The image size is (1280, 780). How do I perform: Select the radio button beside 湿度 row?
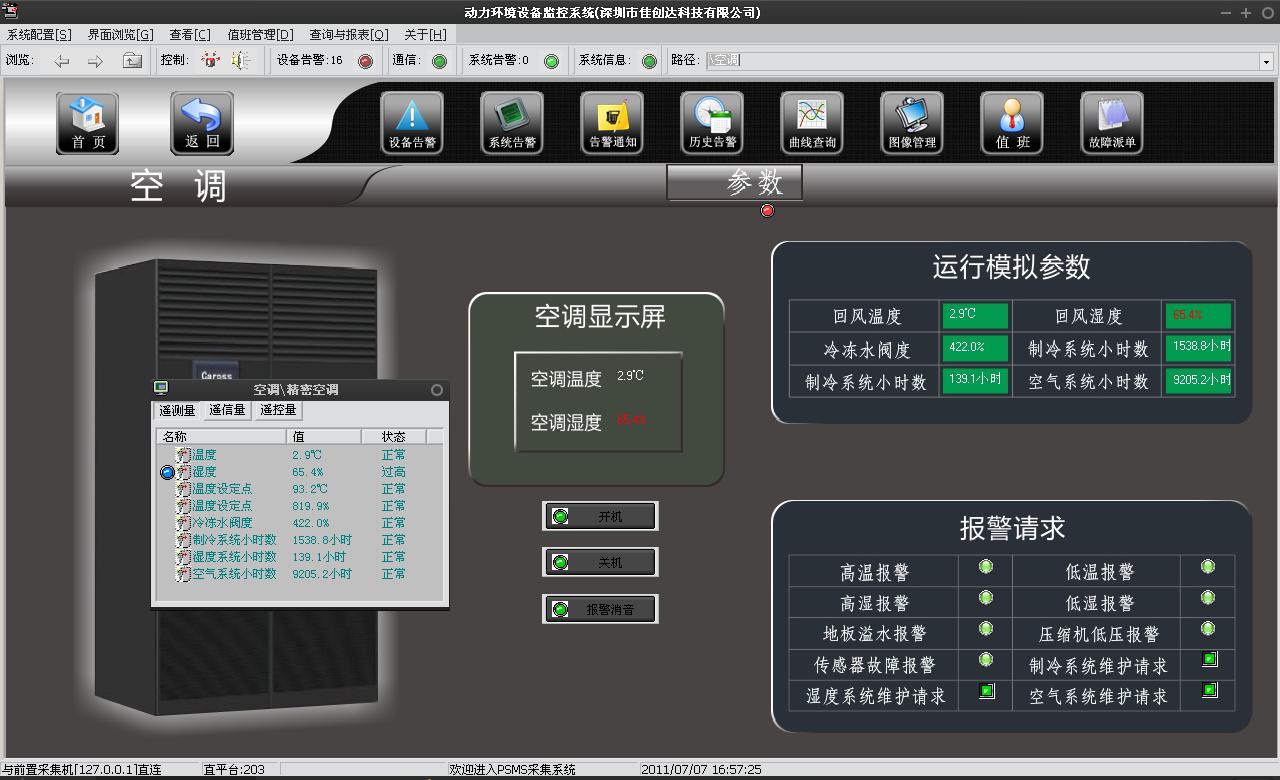coord(166,472)
